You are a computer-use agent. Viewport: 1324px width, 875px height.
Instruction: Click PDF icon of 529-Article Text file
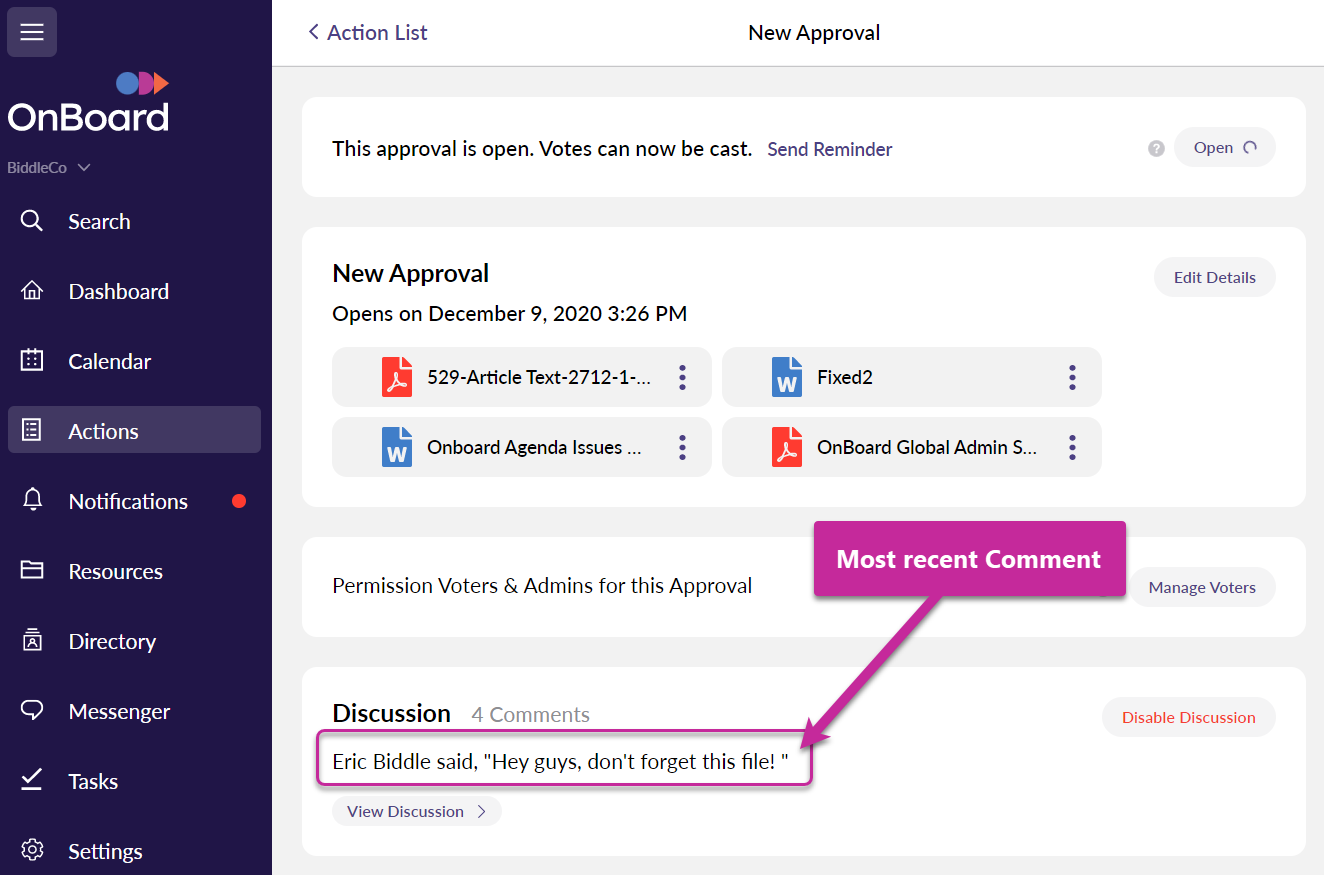coord(397,377)
